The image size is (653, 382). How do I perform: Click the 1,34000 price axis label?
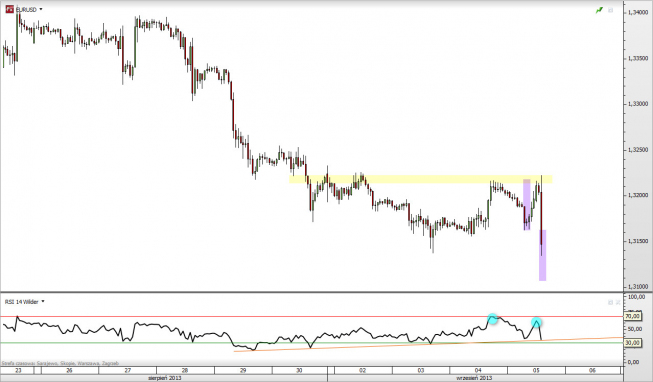638,13
